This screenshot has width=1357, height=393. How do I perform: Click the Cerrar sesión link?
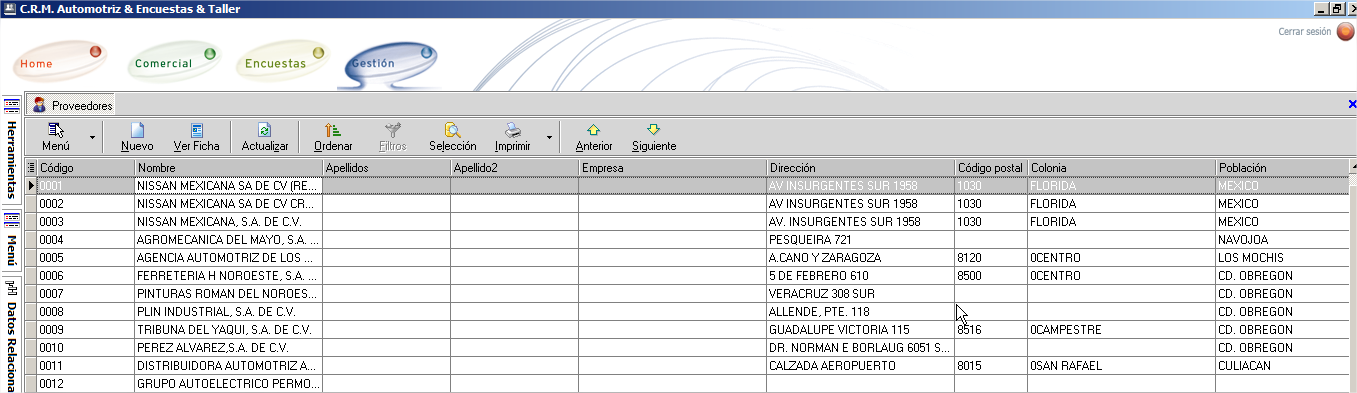1304,32
